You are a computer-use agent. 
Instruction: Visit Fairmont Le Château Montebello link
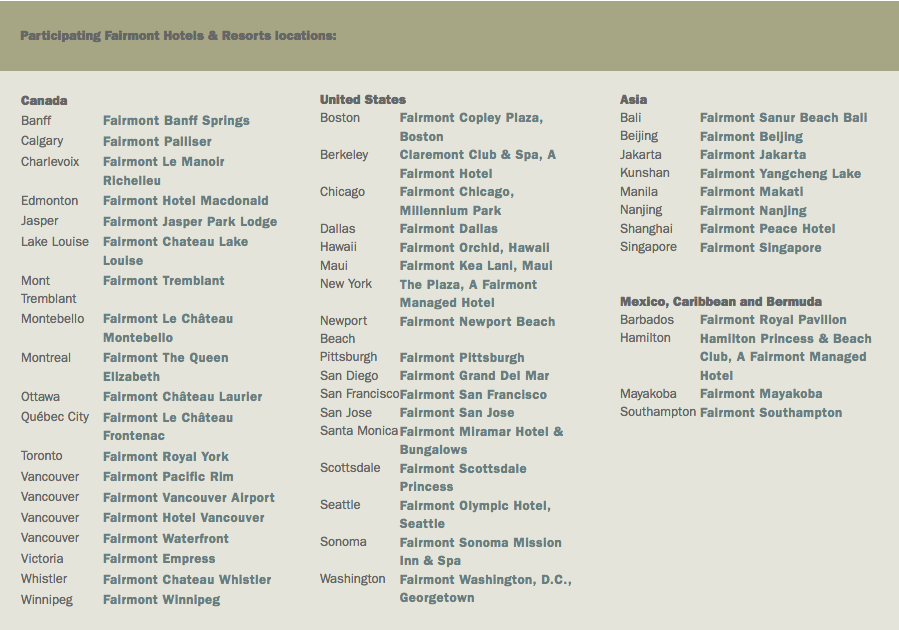tap(168, 328)
